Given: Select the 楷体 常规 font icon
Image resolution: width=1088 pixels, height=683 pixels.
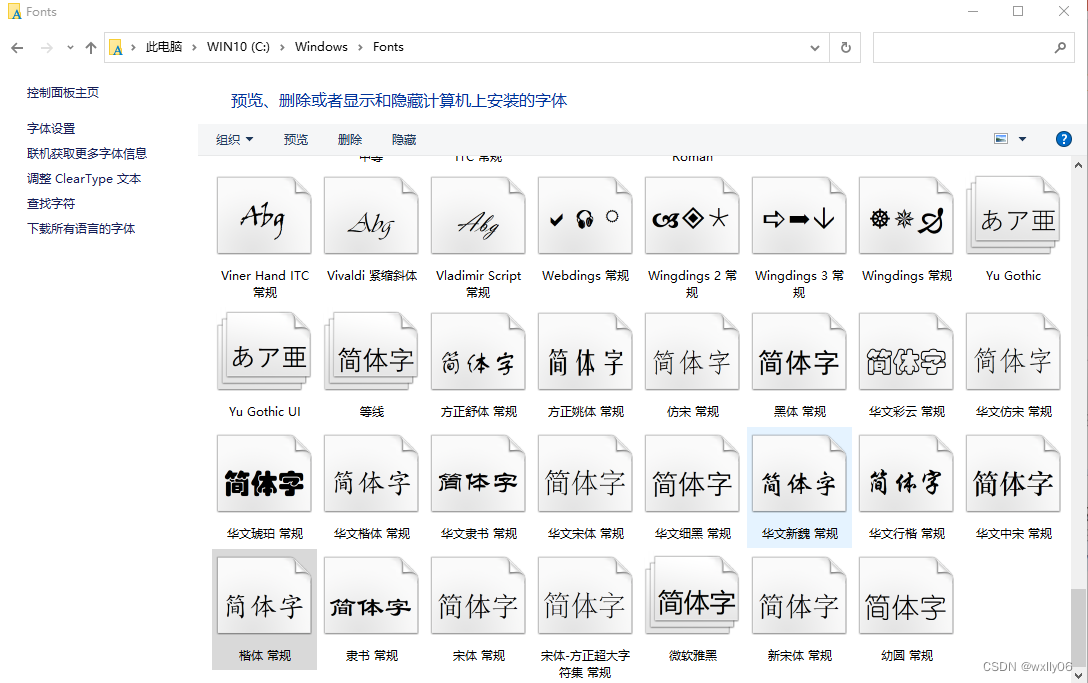Looking at the screenshot, I should pos(264,596).
